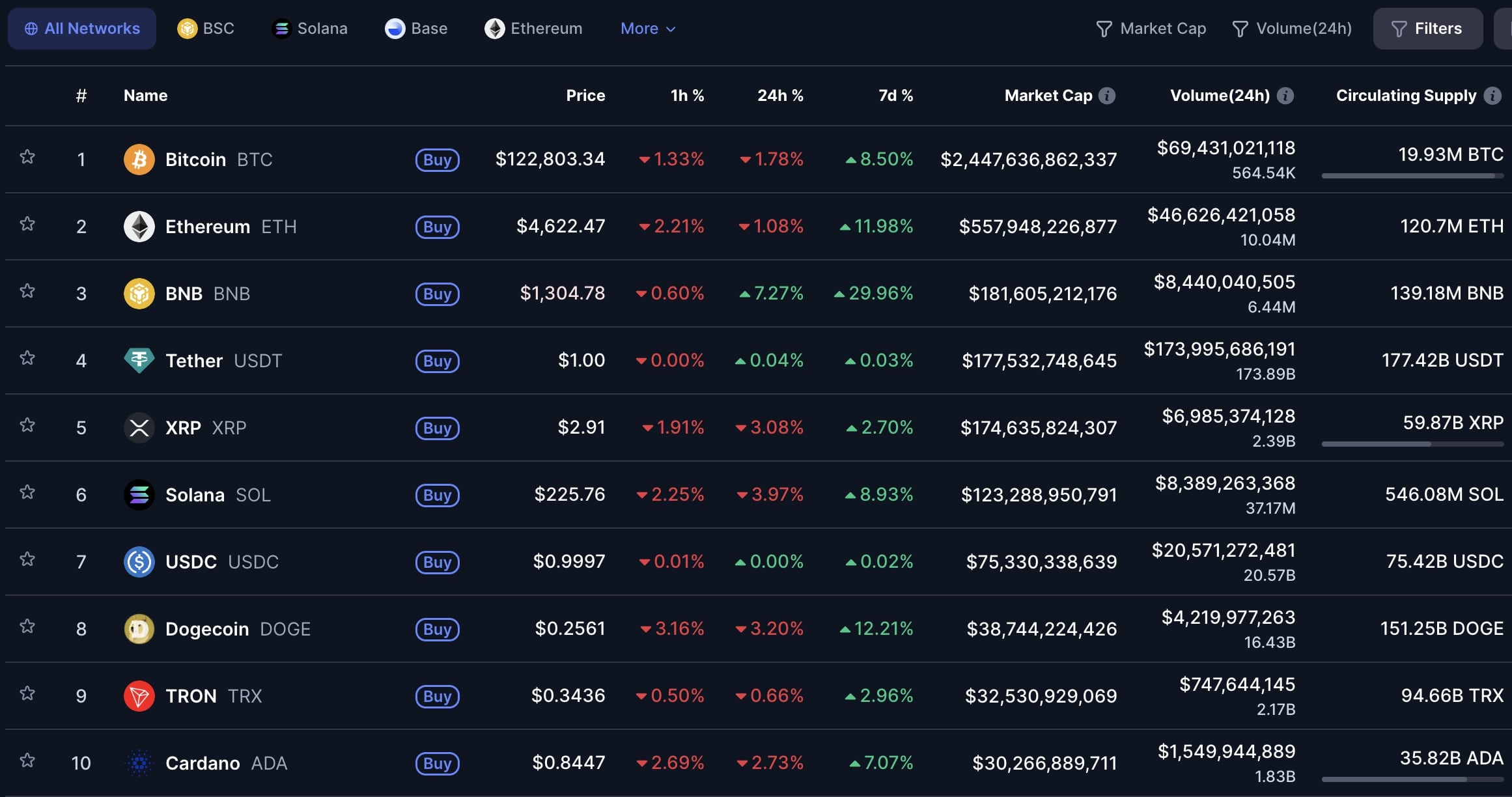Switch to the BSC network tab

(x=206, y=29)
